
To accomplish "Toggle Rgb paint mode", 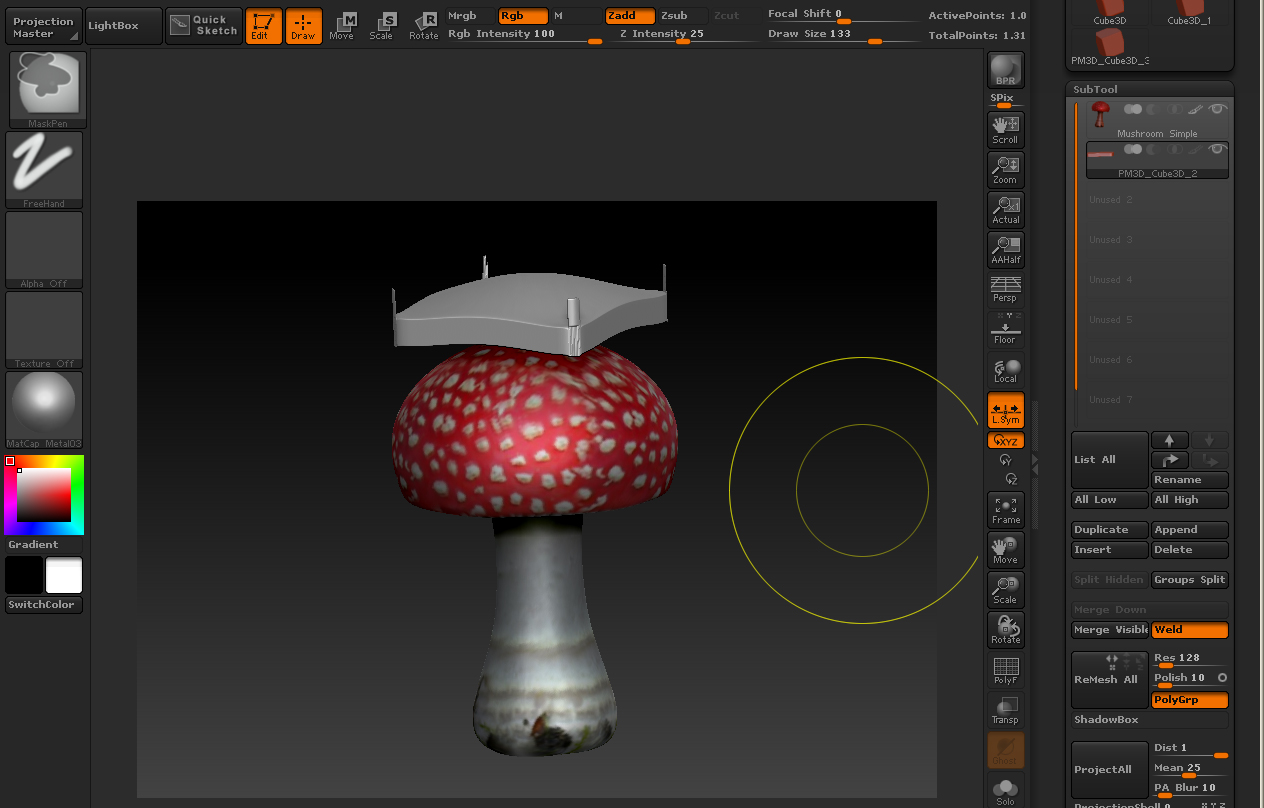I will tap(523, 16).
